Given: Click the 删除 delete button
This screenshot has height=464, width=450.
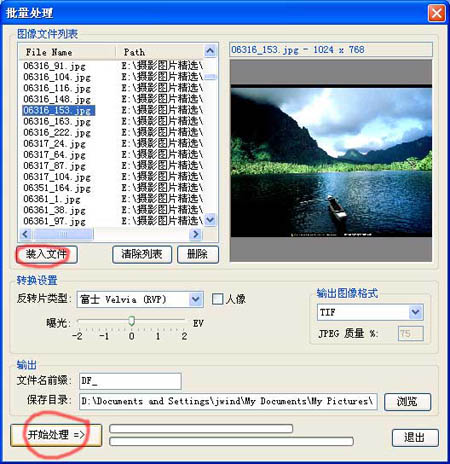Looking at the screenshot, I should [198, 255].
